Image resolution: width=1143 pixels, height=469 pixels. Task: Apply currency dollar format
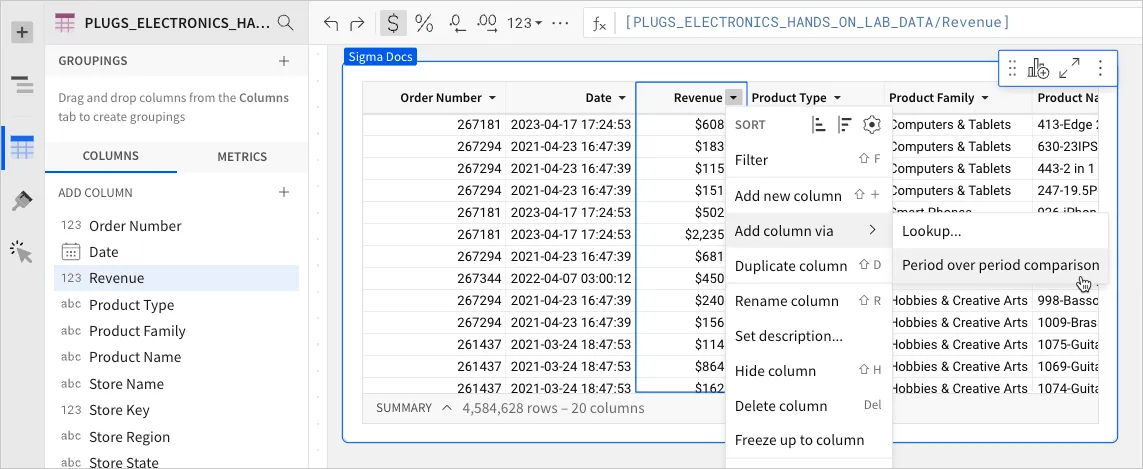click(x=393, y=23)
